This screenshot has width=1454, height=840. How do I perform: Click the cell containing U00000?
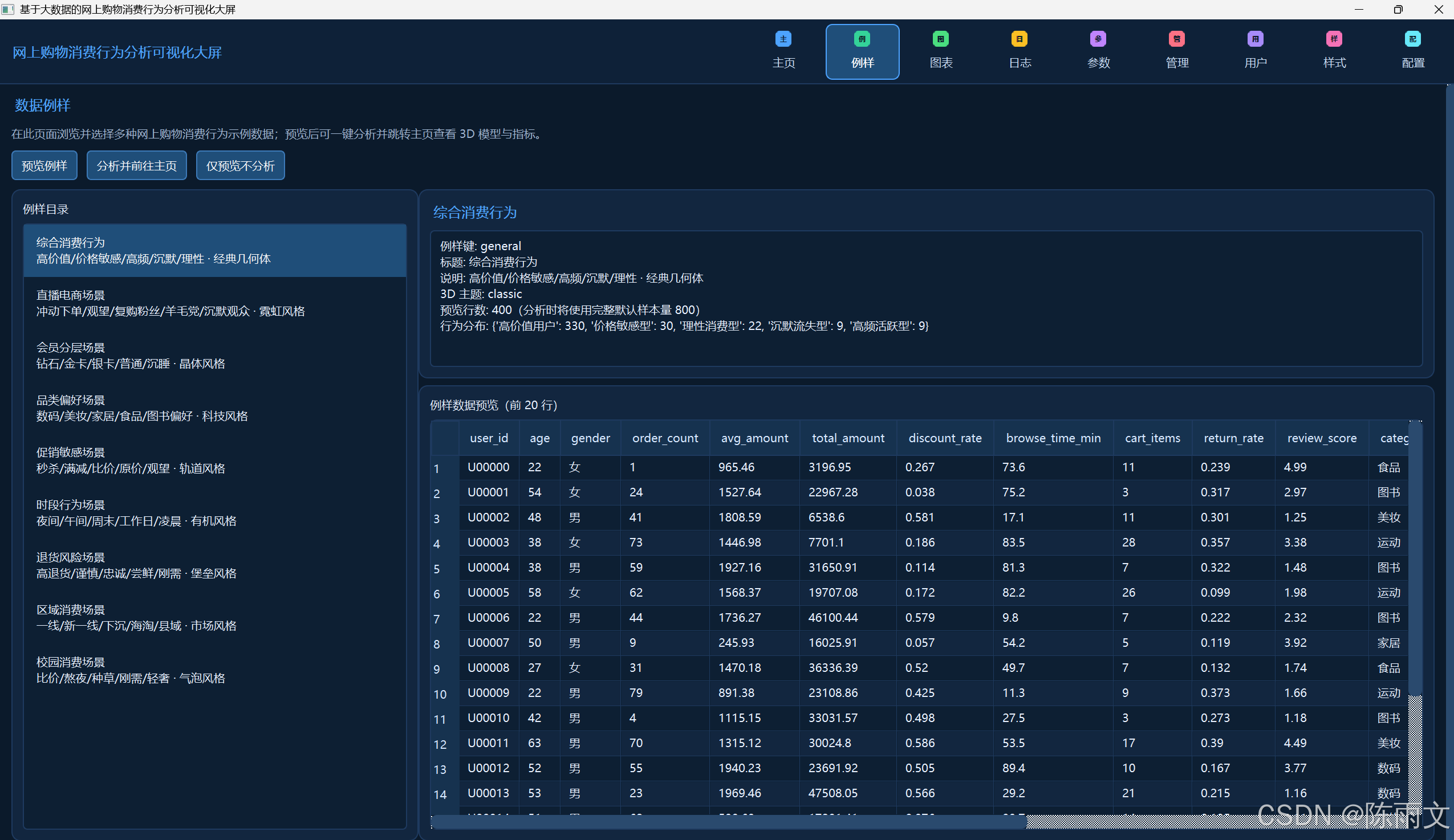click(x=489, y=467)
